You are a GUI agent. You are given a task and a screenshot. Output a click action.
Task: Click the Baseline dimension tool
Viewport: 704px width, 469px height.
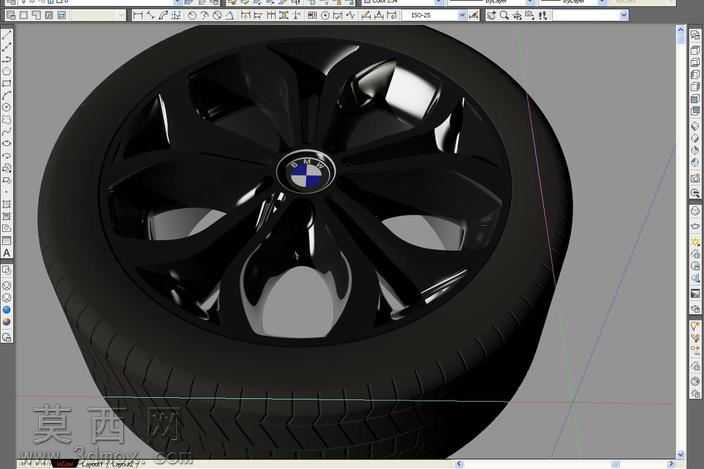[258, 15]
